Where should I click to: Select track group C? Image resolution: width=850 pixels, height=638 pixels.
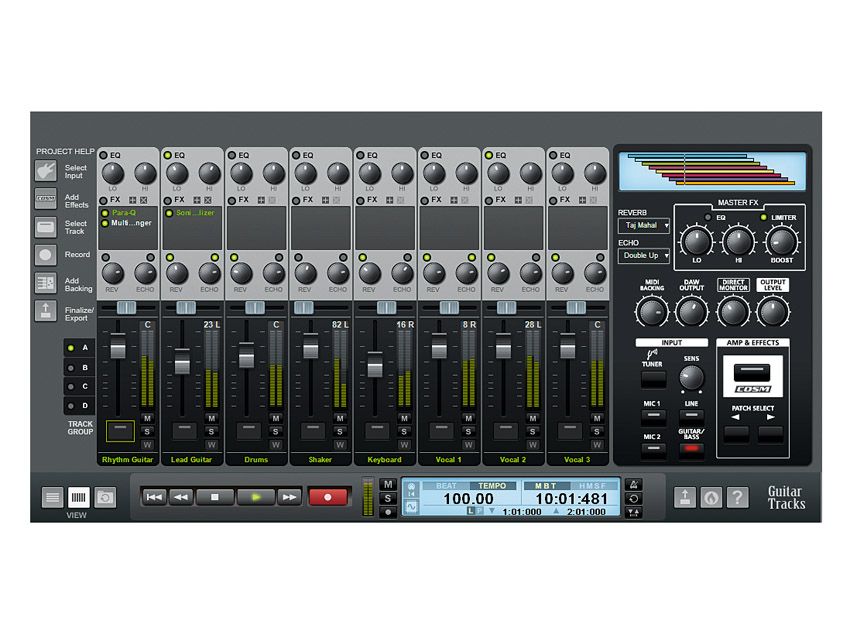[x=79, y=386]
